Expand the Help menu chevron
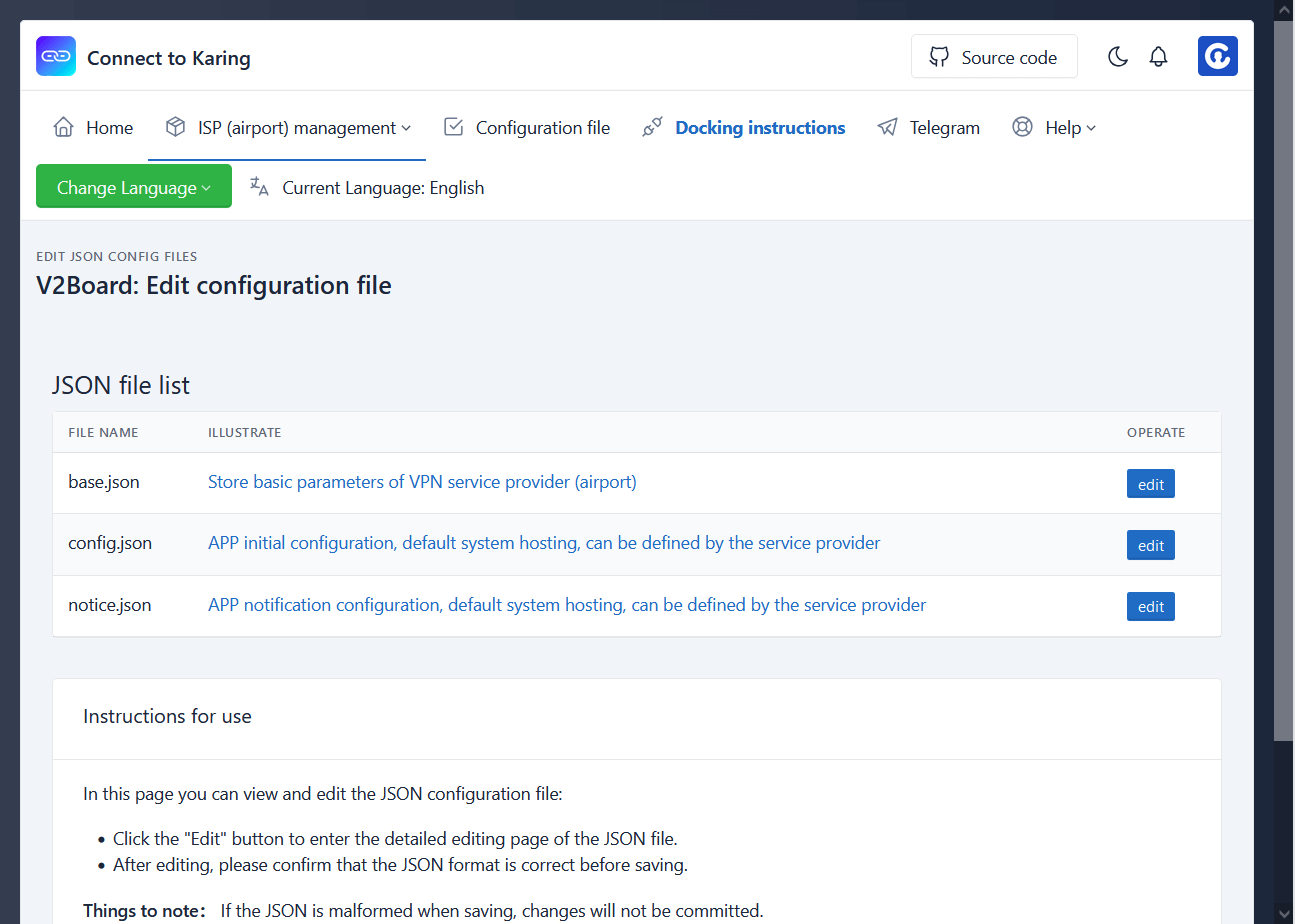The image size is (1295, 924). 1091,128
